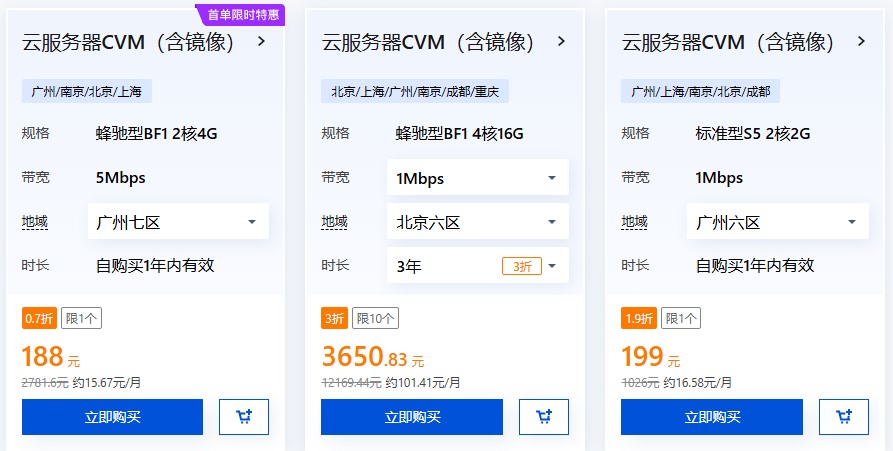Click the 北京/上海/广州/南京/成都/重庆 region tag
This screenshot has height=451, width=893.
(415, 91)
